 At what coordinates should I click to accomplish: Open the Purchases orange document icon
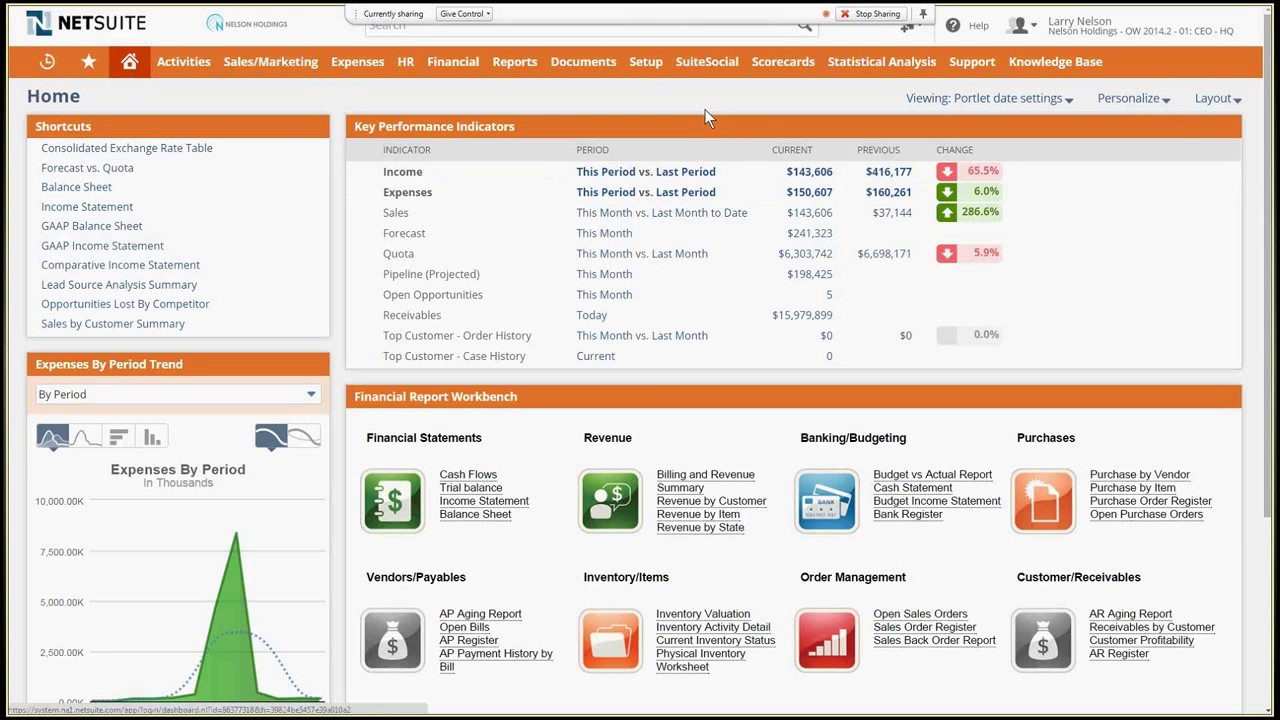[x=1043, y=500]
